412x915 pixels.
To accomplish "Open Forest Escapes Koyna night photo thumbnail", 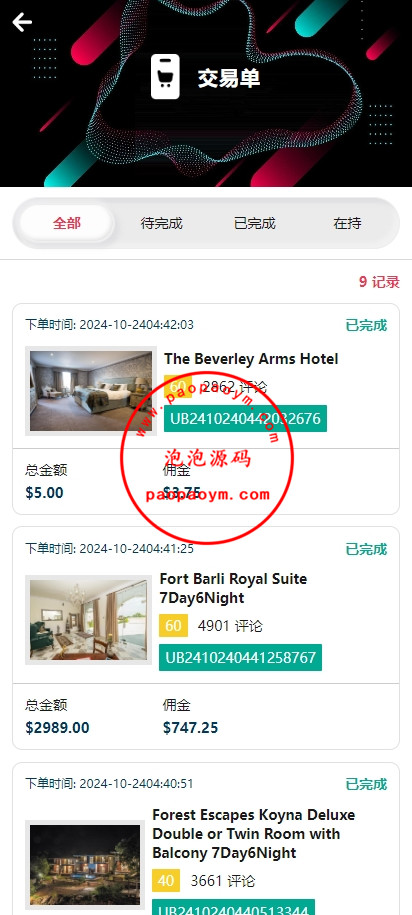I will (85, 865).
